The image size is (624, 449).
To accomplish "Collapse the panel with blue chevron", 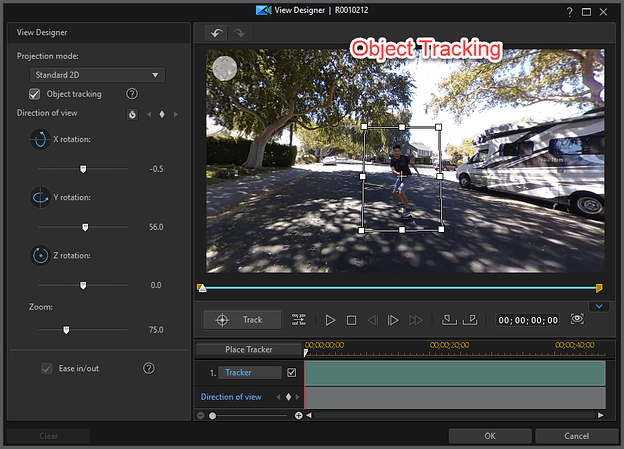I will click(599, 306).
